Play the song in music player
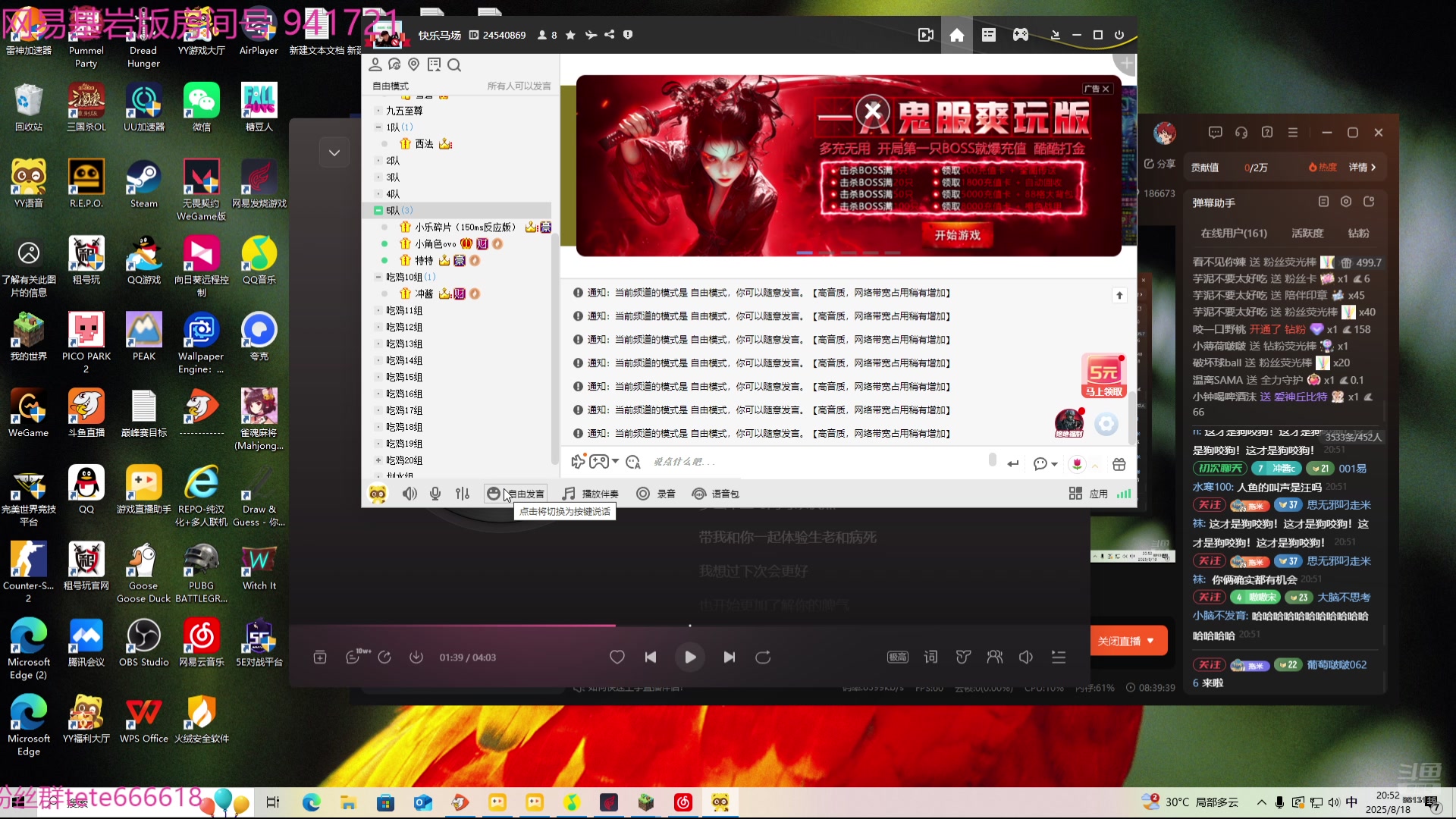This screenshot has height=819, width=1456. [690, 657]
